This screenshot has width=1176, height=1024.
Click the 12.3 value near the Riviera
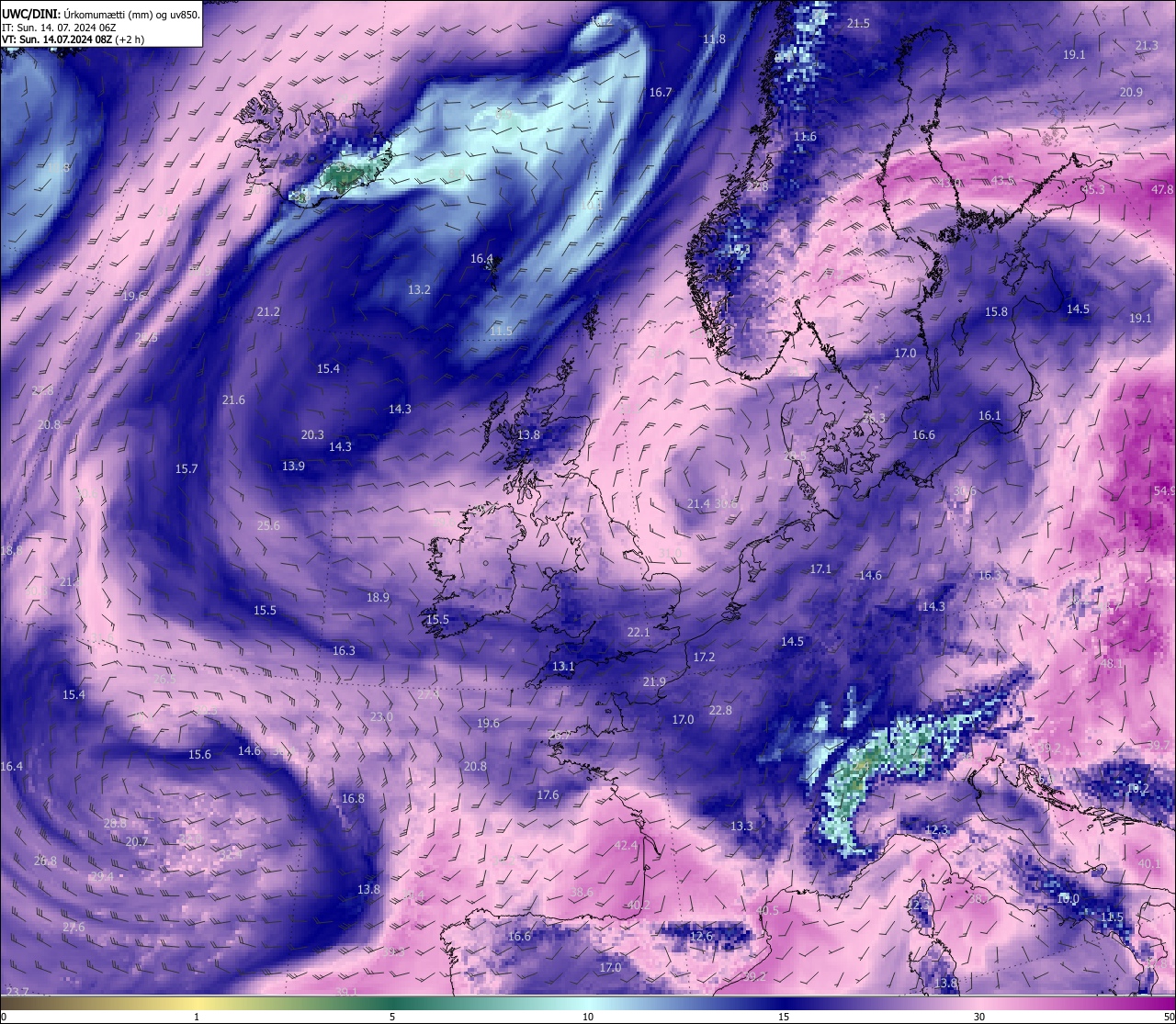pyautogui.click(x=935, y=829)
